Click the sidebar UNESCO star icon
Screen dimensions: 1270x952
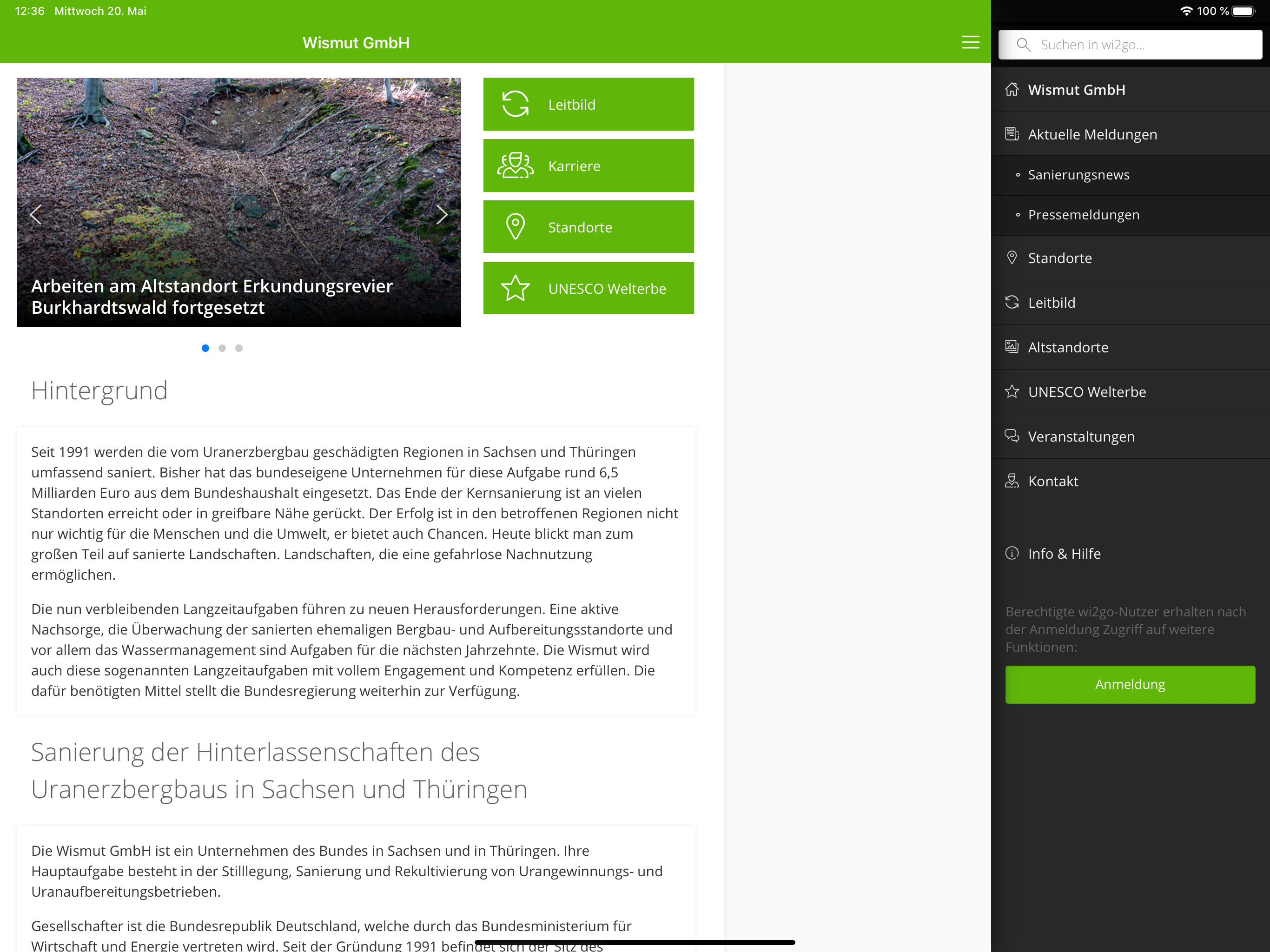(x=1012, y=391)
